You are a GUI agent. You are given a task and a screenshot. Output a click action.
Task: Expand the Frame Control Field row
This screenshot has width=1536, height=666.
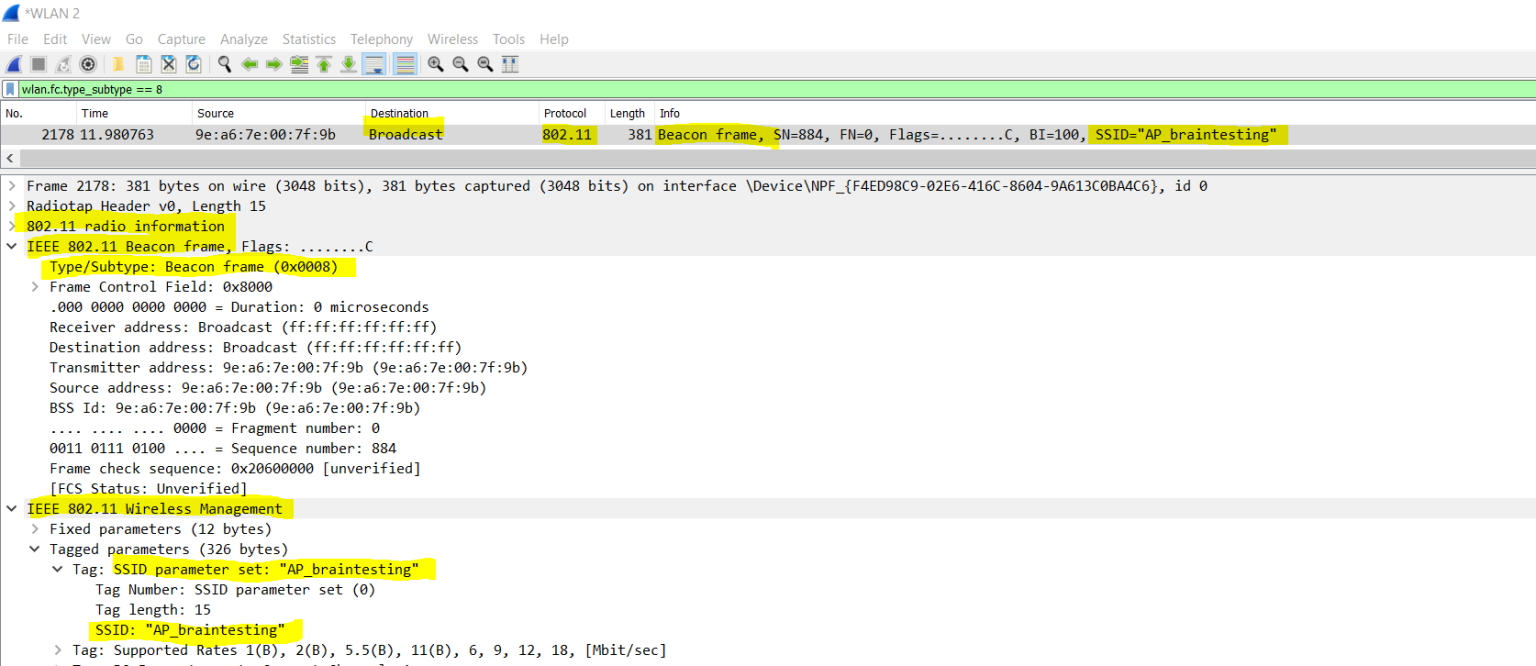[x=35, y=287]
